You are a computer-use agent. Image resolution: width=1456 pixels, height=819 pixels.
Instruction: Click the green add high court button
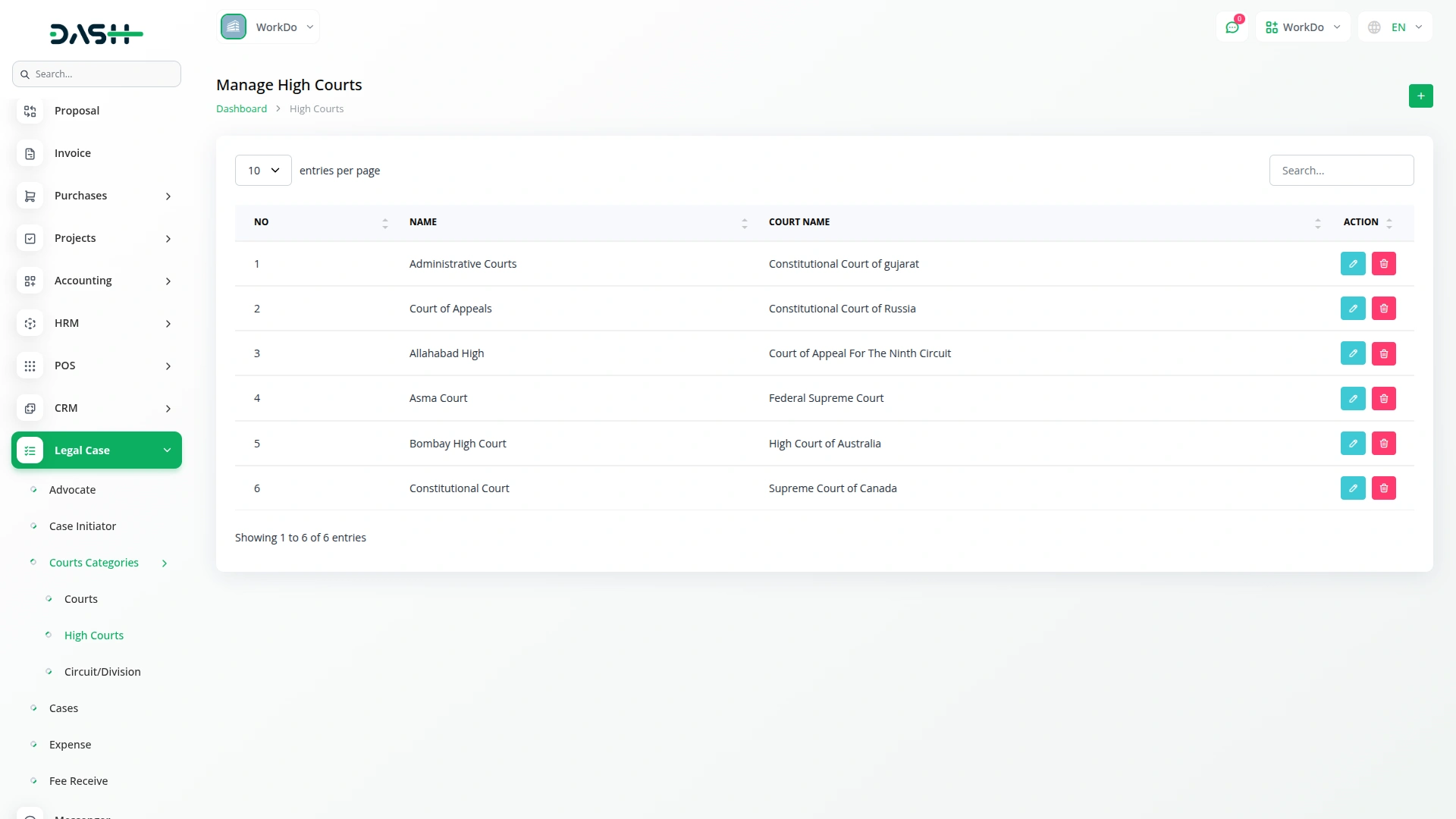(x=1420, y=96)
